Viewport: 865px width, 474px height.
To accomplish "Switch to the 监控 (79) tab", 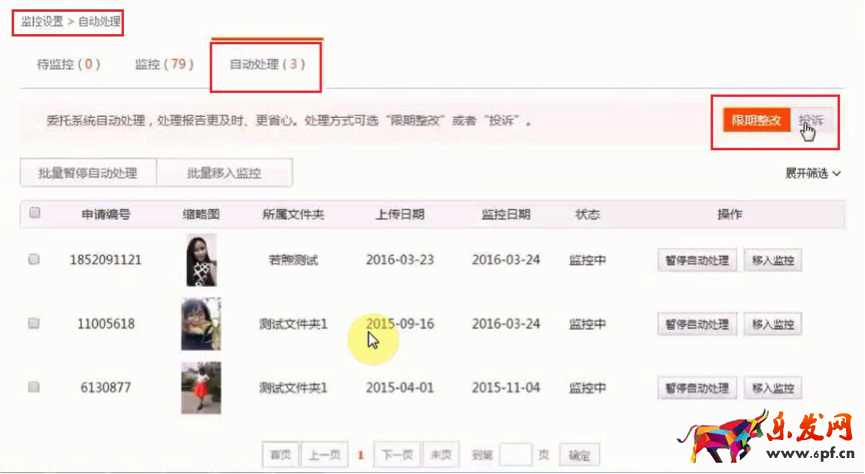I will coord(164,65).
